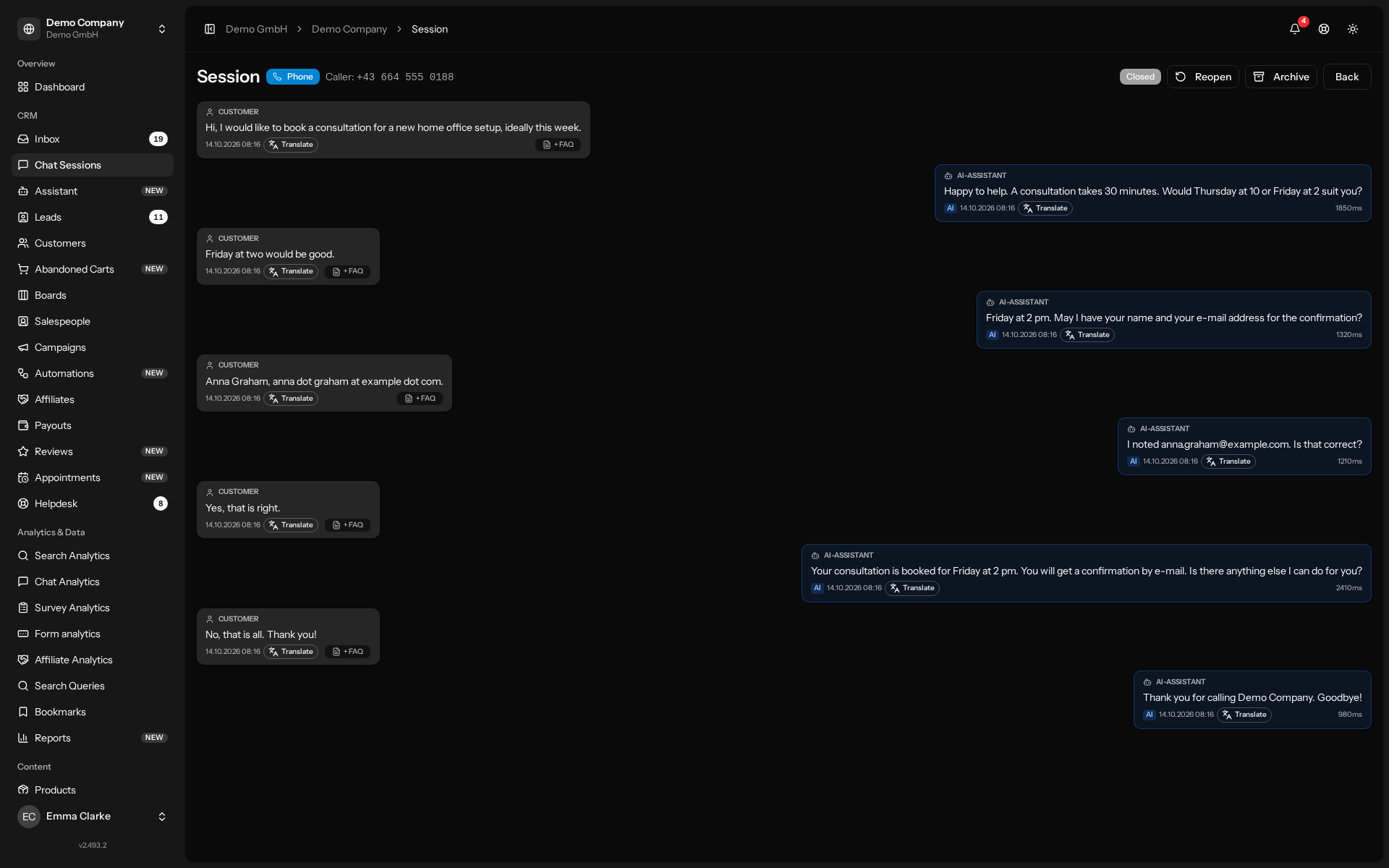Click the Search Analytics magnifier icon
This screenshot has height=868, width=1389.
click(23, 556)
